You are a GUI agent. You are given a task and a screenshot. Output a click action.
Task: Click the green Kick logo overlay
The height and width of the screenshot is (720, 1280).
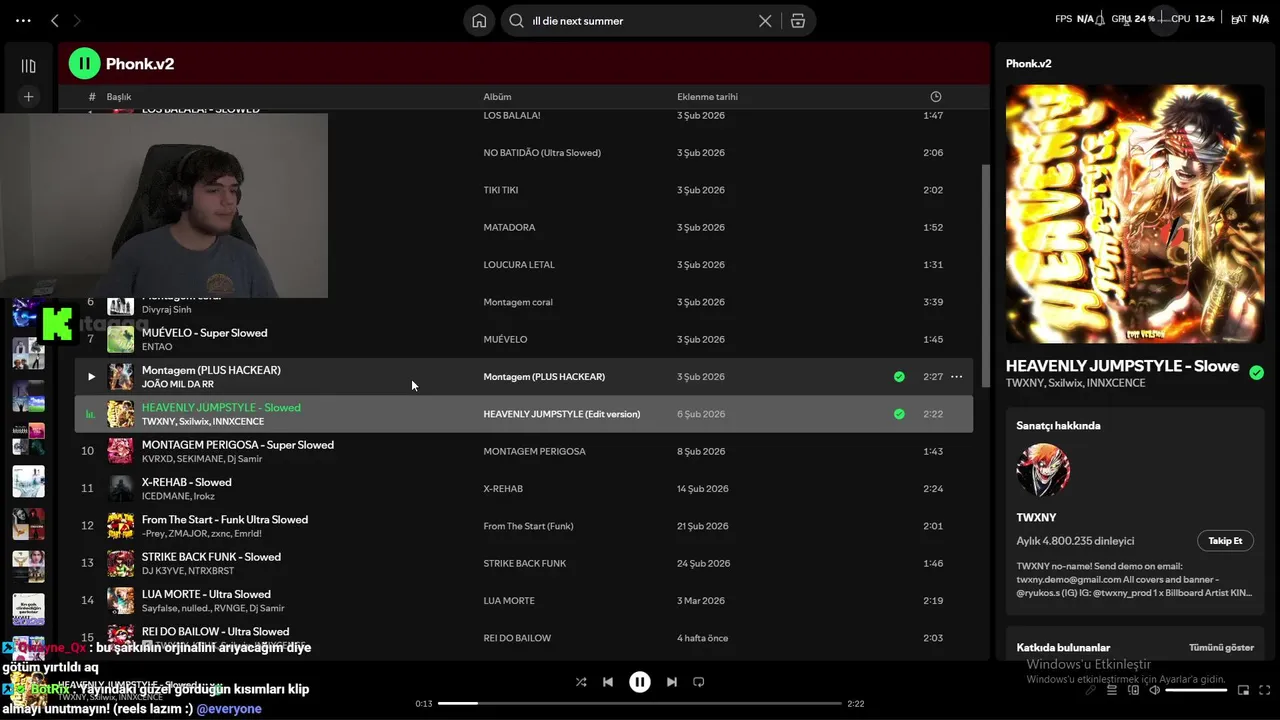56,324
